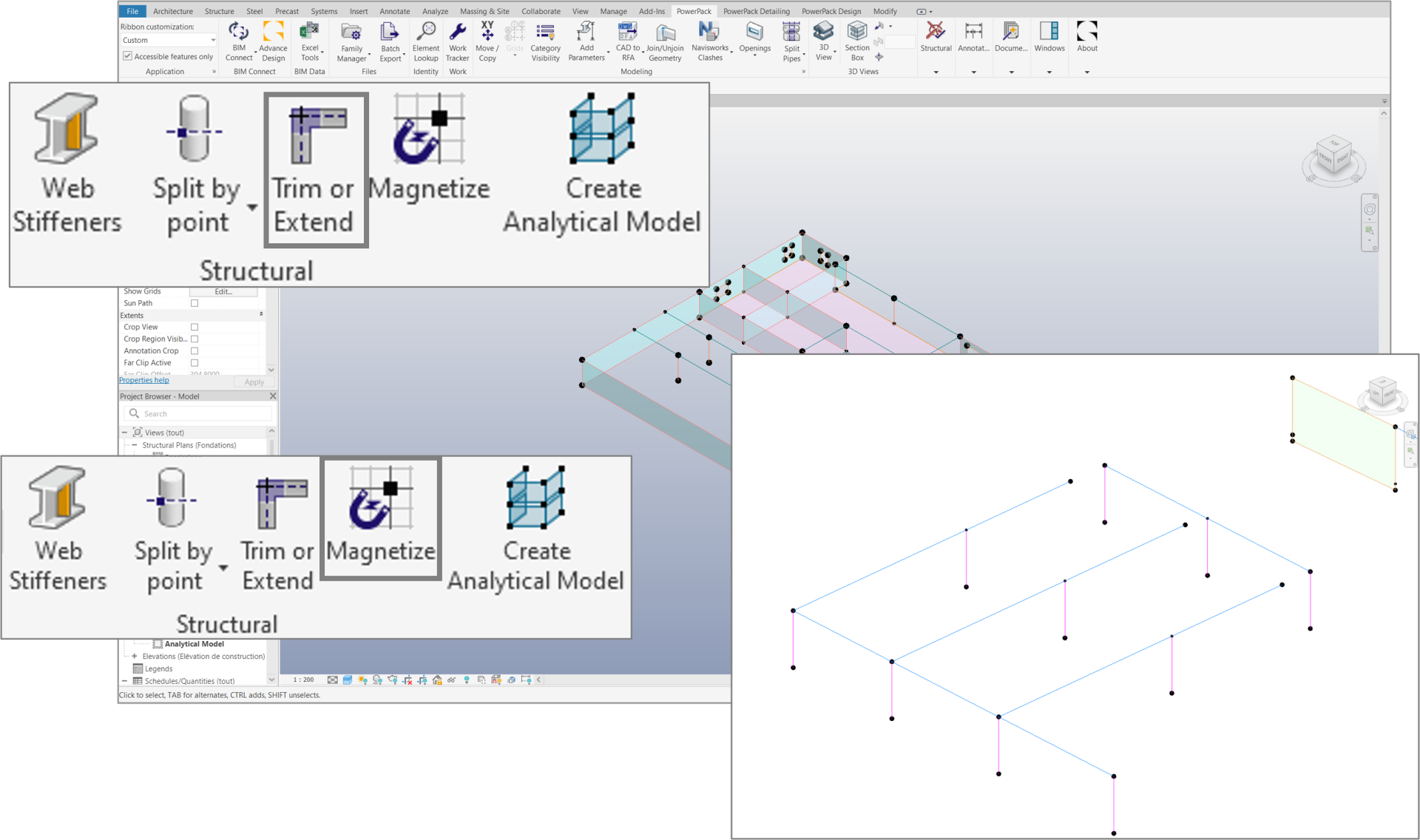Click the Apply button in Properties
This screenshot has width=1420, height=840.
(x=254, y=382)
